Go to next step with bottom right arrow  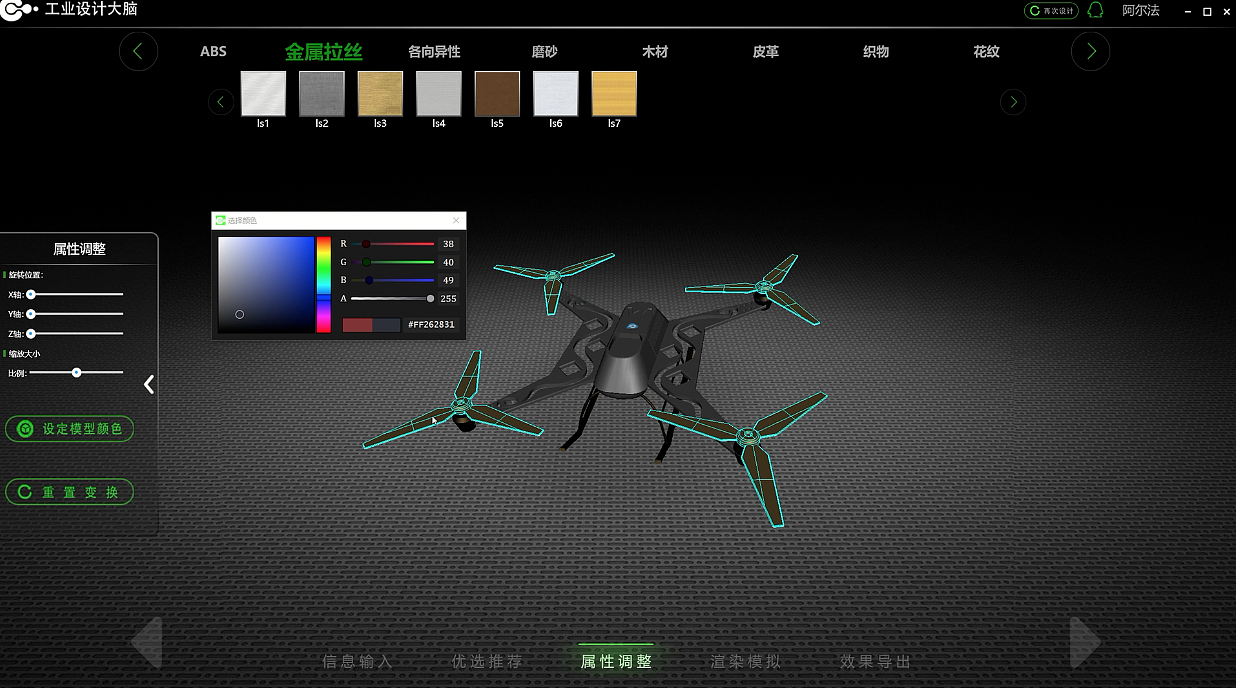(x=1085, y=641)
